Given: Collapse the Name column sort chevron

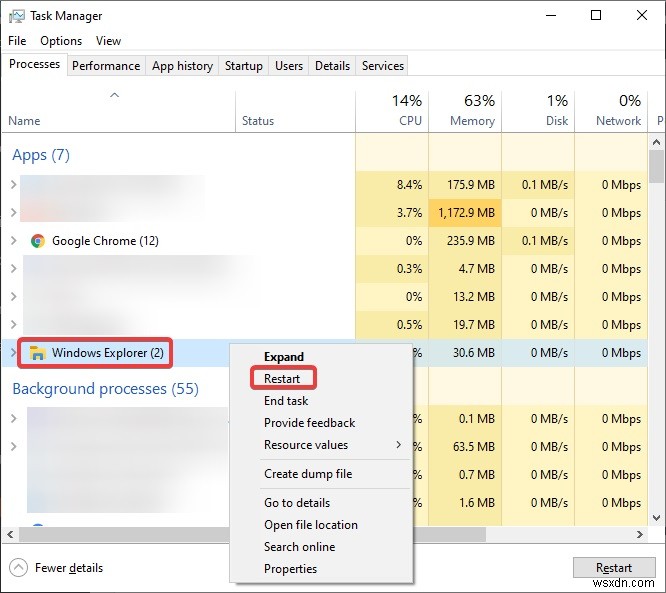Looking at the screenshot, I should [114, 96].
